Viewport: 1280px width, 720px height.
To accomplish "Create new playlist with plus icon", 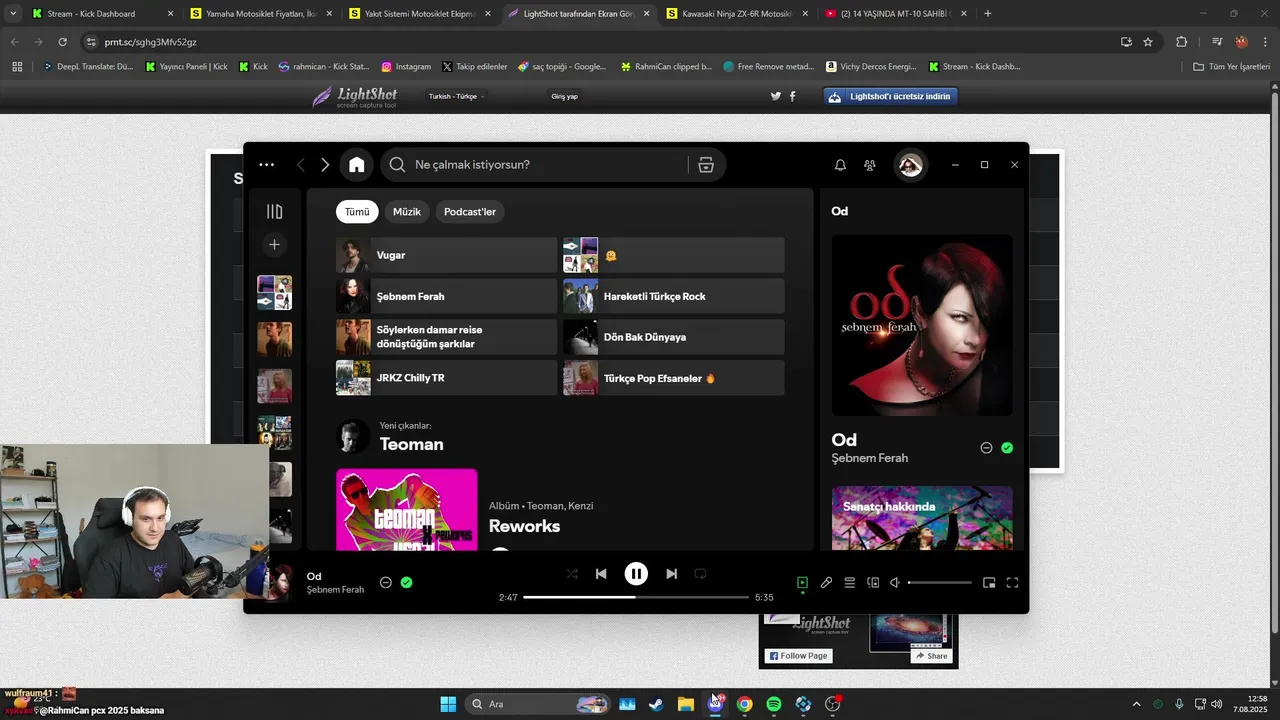I will pyautogui.click(x=274, y=244).
